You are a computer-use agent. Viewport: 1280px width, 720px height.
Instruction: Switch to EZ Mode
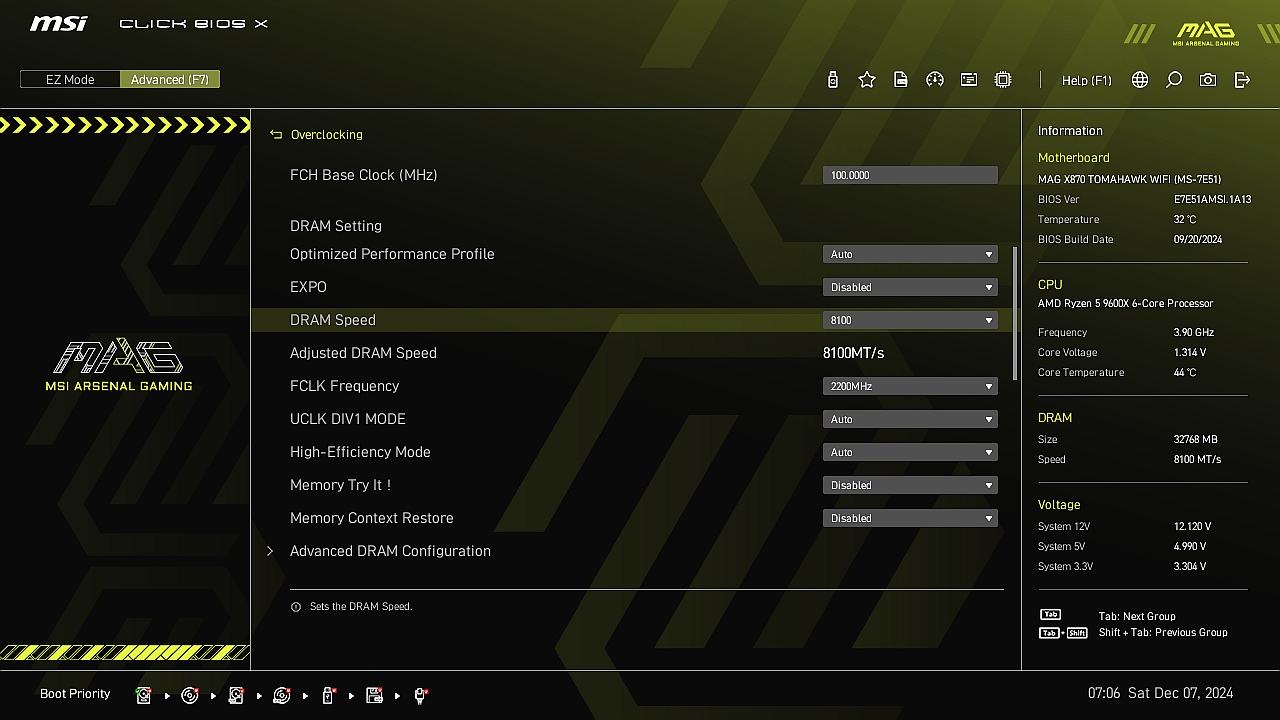pos(70,80)
